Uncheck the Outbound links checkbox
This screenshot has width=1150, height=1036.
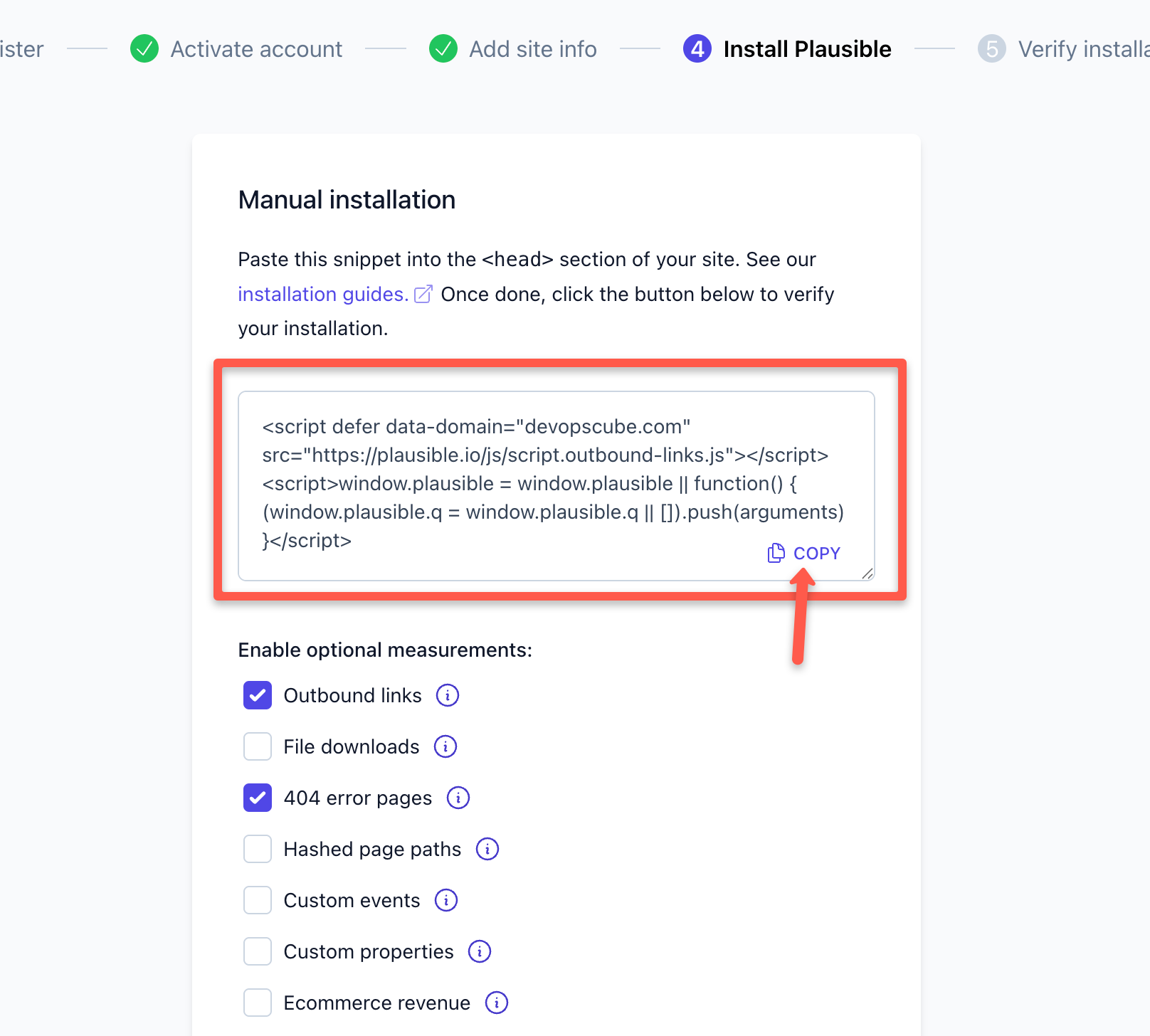[x=257, y=695]
